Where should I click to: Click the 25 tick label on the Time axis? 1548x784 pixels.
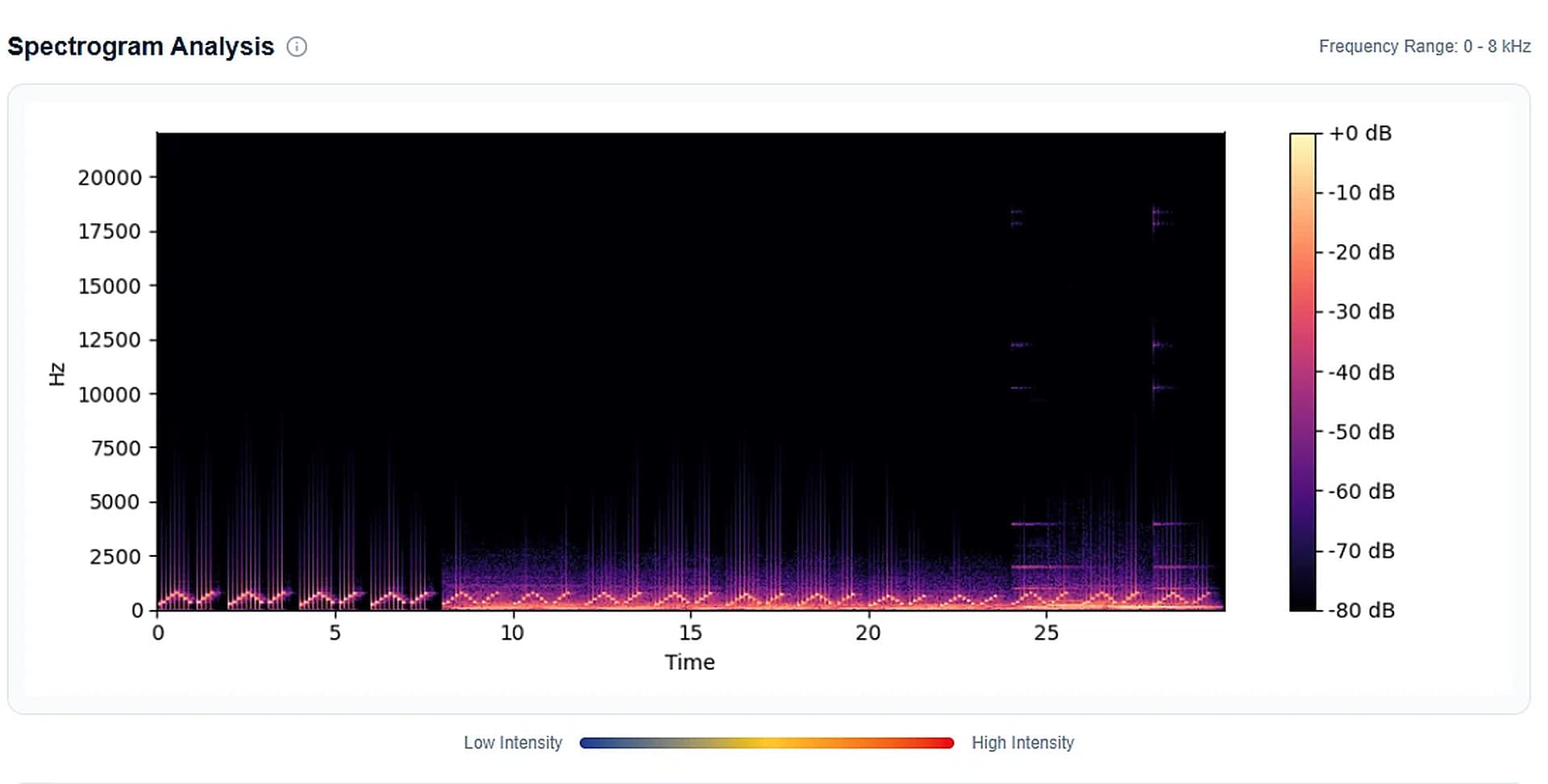[1046, 633]
